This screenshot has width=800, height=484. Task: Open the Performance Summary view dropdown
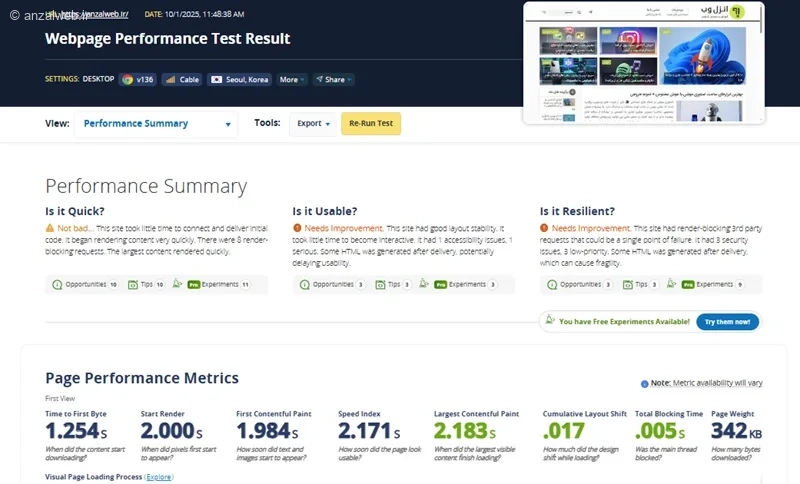(x=156, y=124)
